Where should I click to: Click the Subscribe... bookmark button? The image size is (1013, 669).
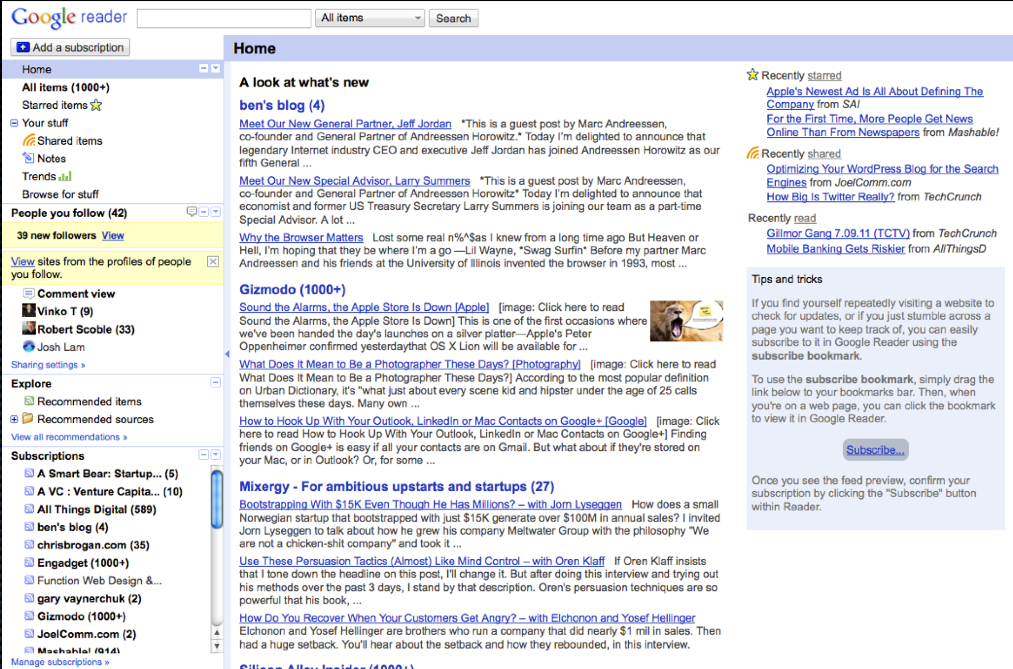pyautogui.click(x=875, y=449)
